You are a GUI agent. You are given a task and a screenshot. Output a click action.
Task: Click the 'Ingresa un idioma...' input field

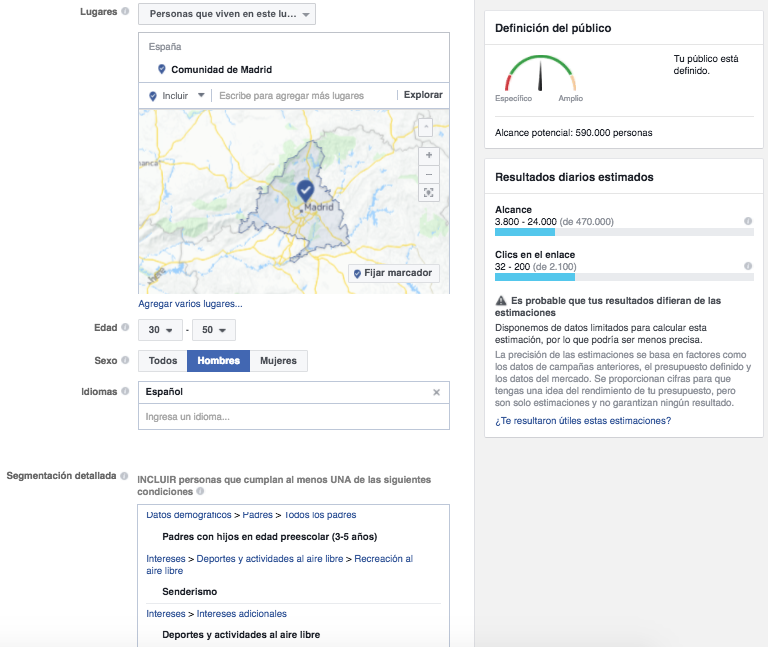coord(293,416)
